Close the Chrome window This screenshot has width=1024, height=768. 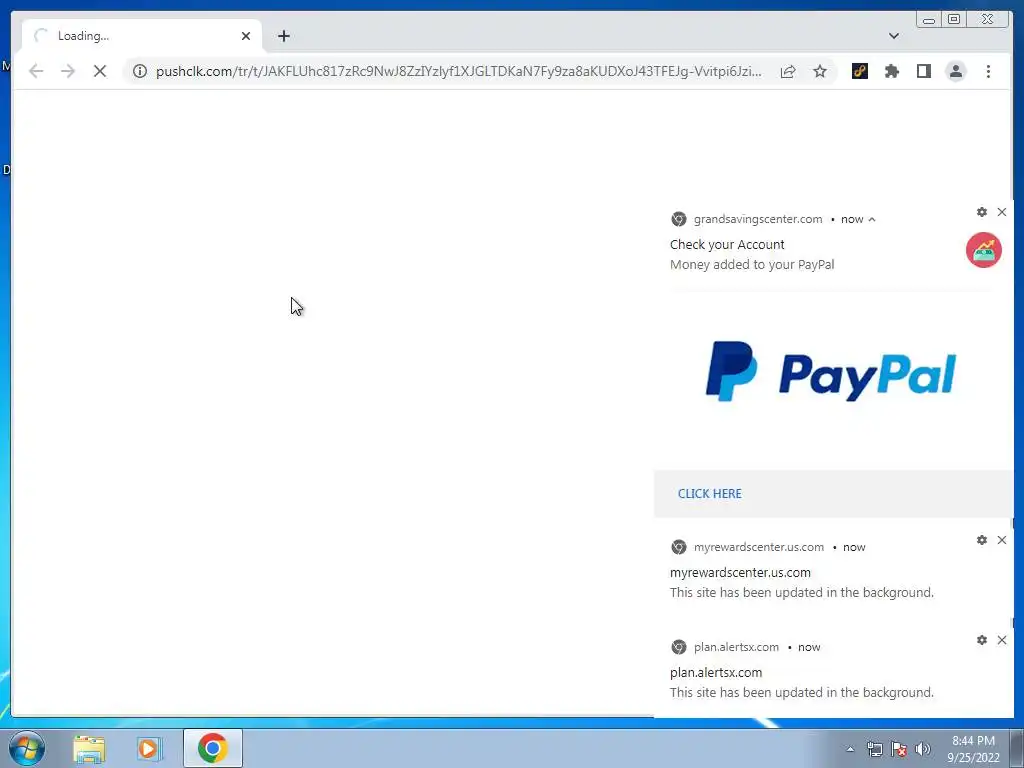(x=987, y=20)
